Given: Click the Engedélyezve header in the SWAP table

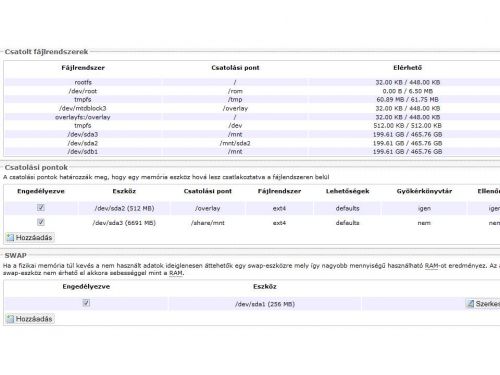Looking at the screenshot, I should 86,286.
